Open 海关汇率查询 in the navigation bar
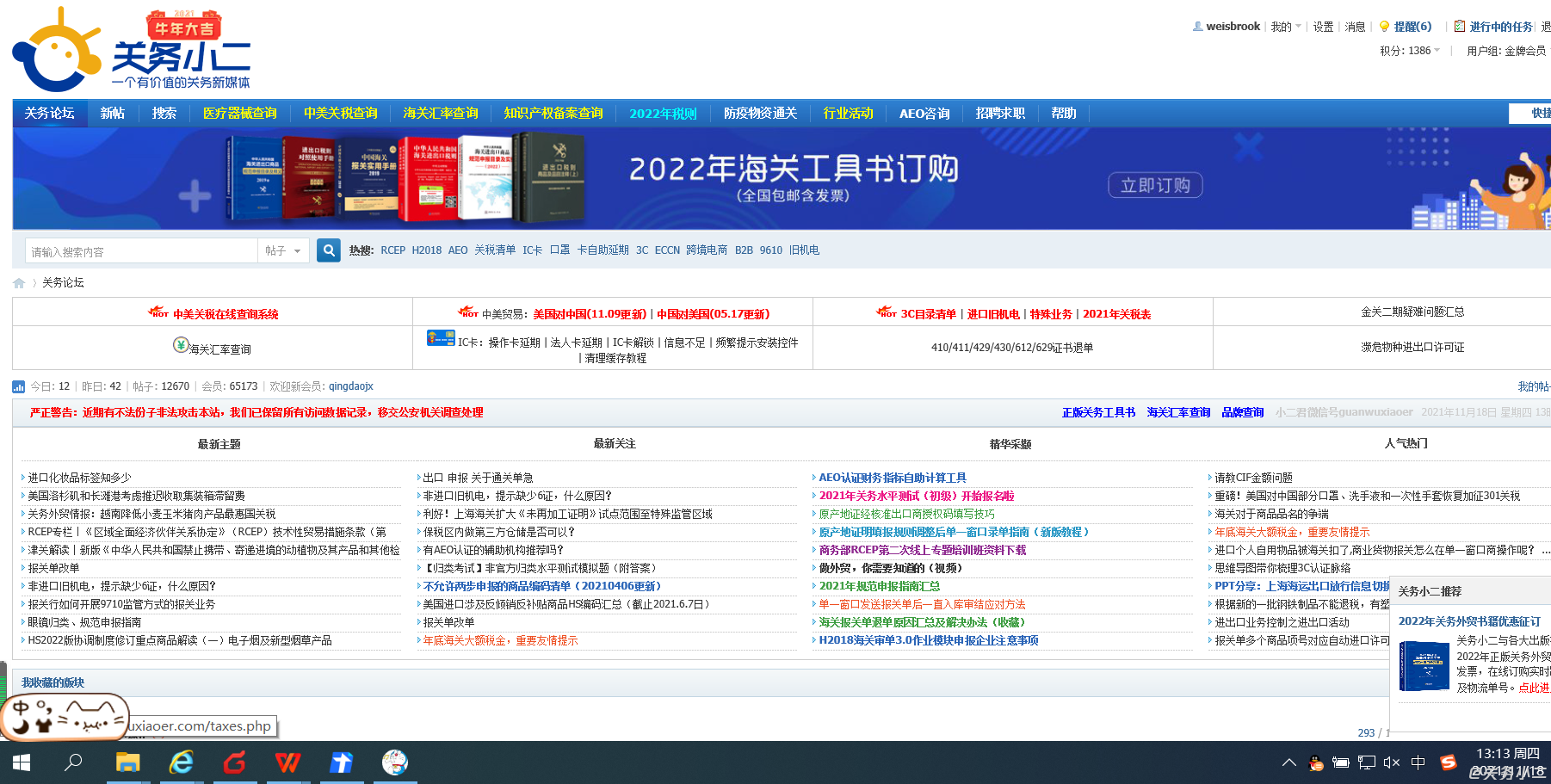1551x784 pixels. click(441, 114)
